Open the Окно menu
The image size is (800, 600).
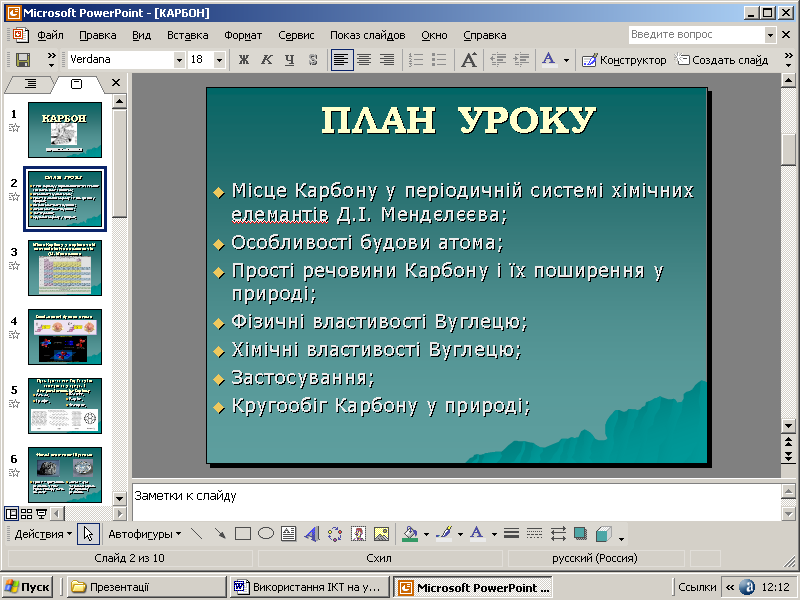point(434,35)
